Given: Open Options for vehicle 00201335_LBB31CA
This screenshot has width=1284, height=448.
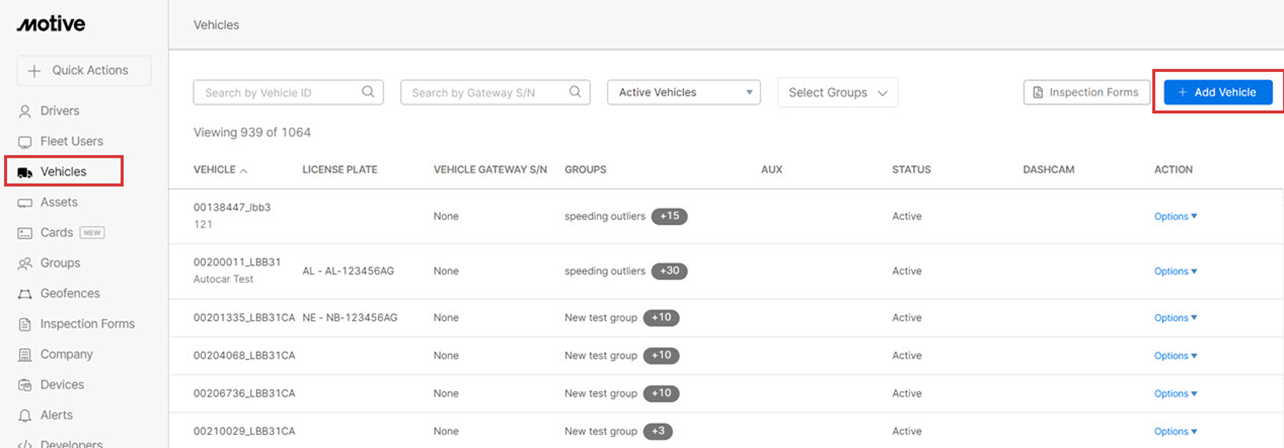Looking at the screenshot, I should [1176, 318].
